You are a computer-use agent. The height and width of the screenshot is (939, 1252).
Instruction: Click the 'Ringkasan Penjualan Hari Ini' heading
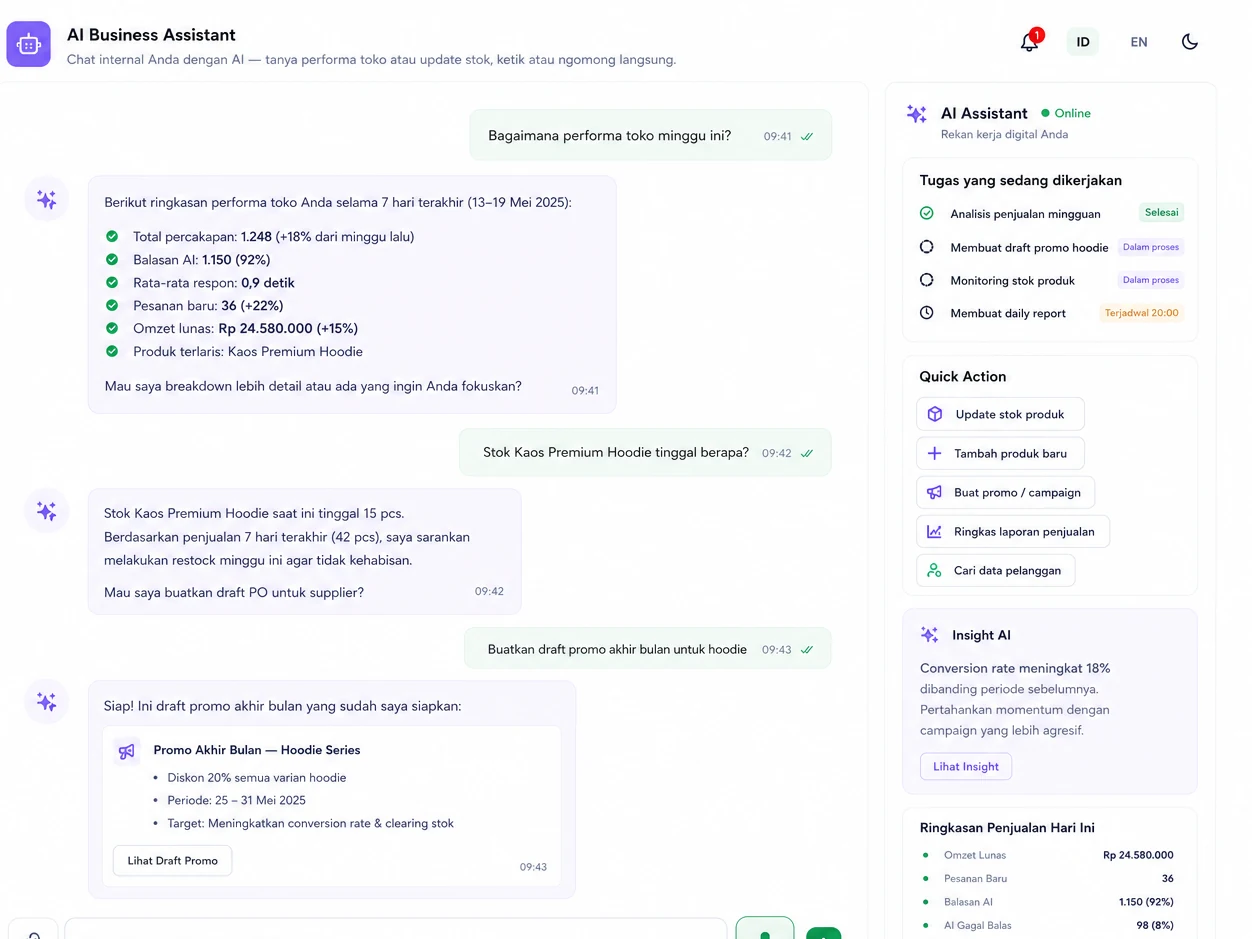[x=1007, y=828]
